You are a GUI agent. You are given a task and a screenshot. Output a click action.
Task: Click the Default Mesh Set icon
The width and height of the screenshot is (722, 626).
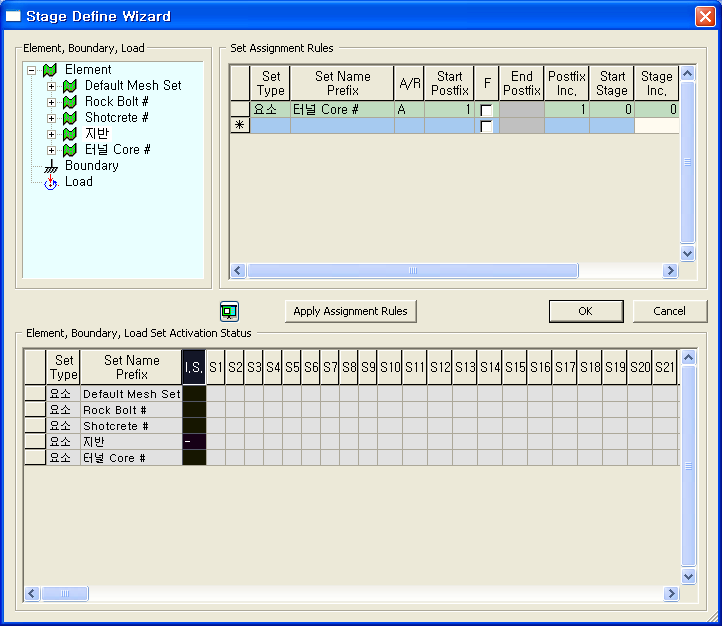(70, 86)
